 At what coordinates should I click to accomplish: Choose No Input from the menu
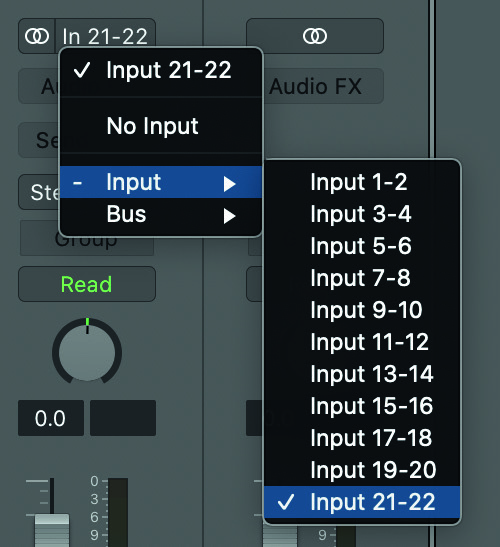coord(161,126)
